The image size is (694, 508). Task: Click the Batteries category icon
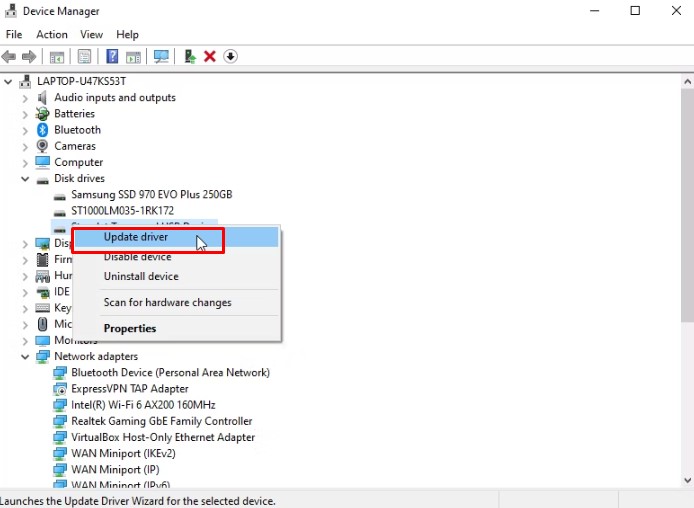pos(42,114)
